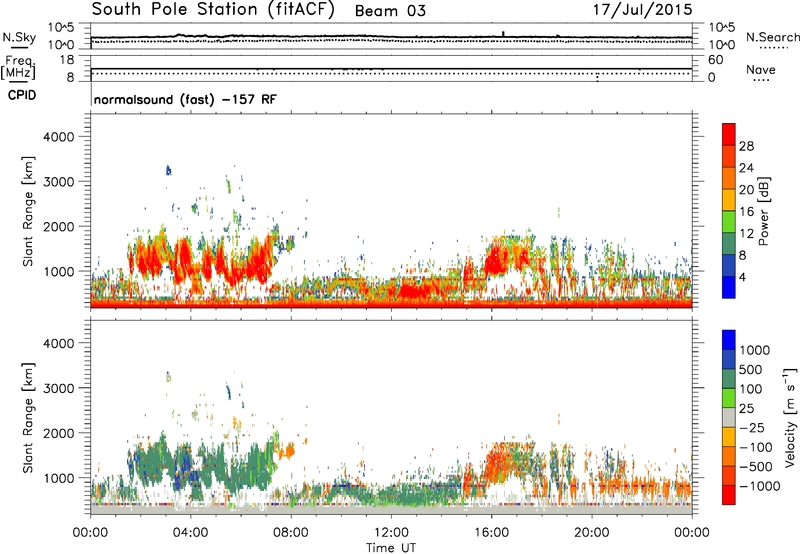Click the small orange velocity patch near 08:00
800x554 pixels.
[290, 450]
